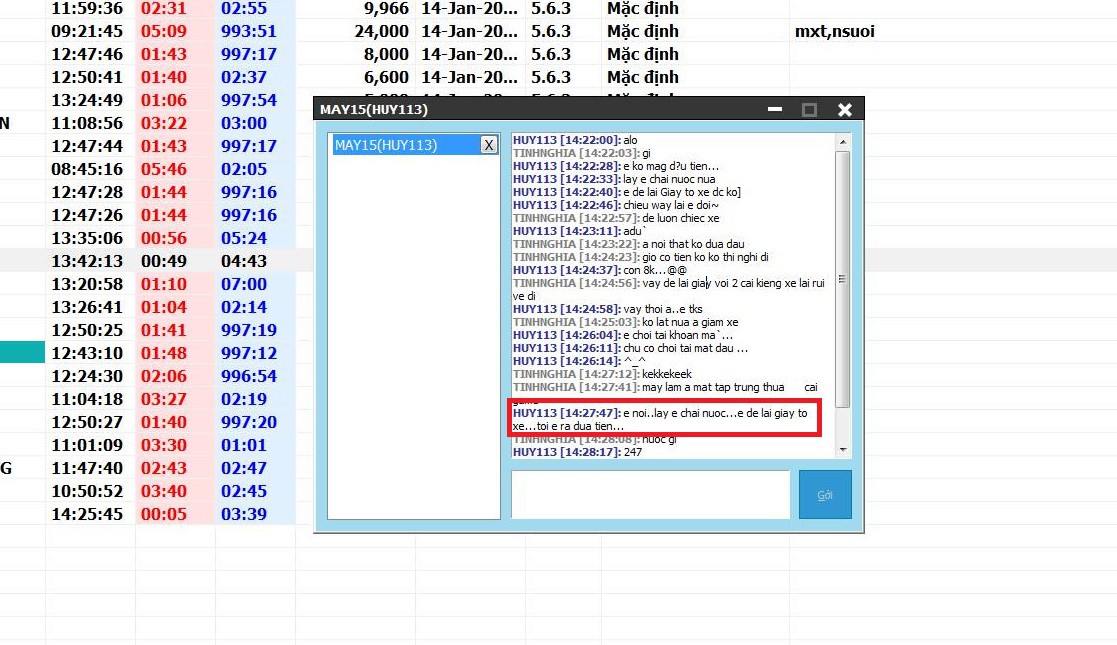Click the blue Gởi send button

[x=825, y=495]
